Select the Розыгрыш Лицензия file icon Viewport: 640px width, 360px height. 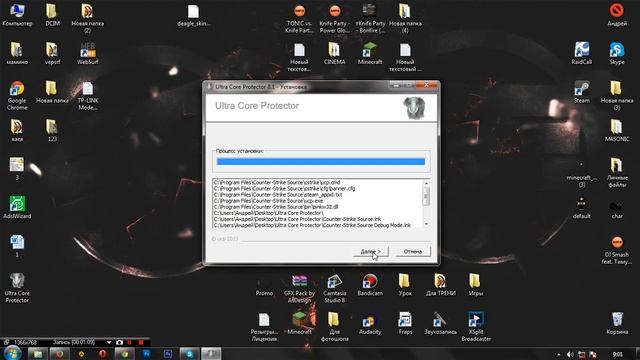point(264,327)
